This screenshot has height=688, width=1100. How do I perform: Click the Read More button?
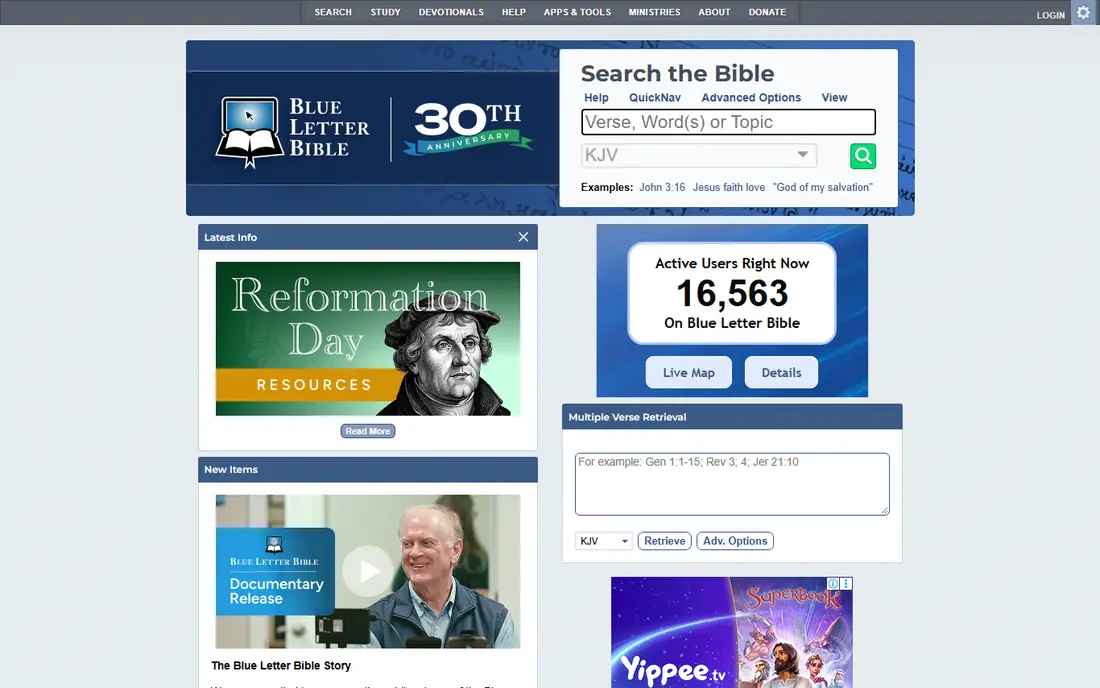tap(368, 431)
